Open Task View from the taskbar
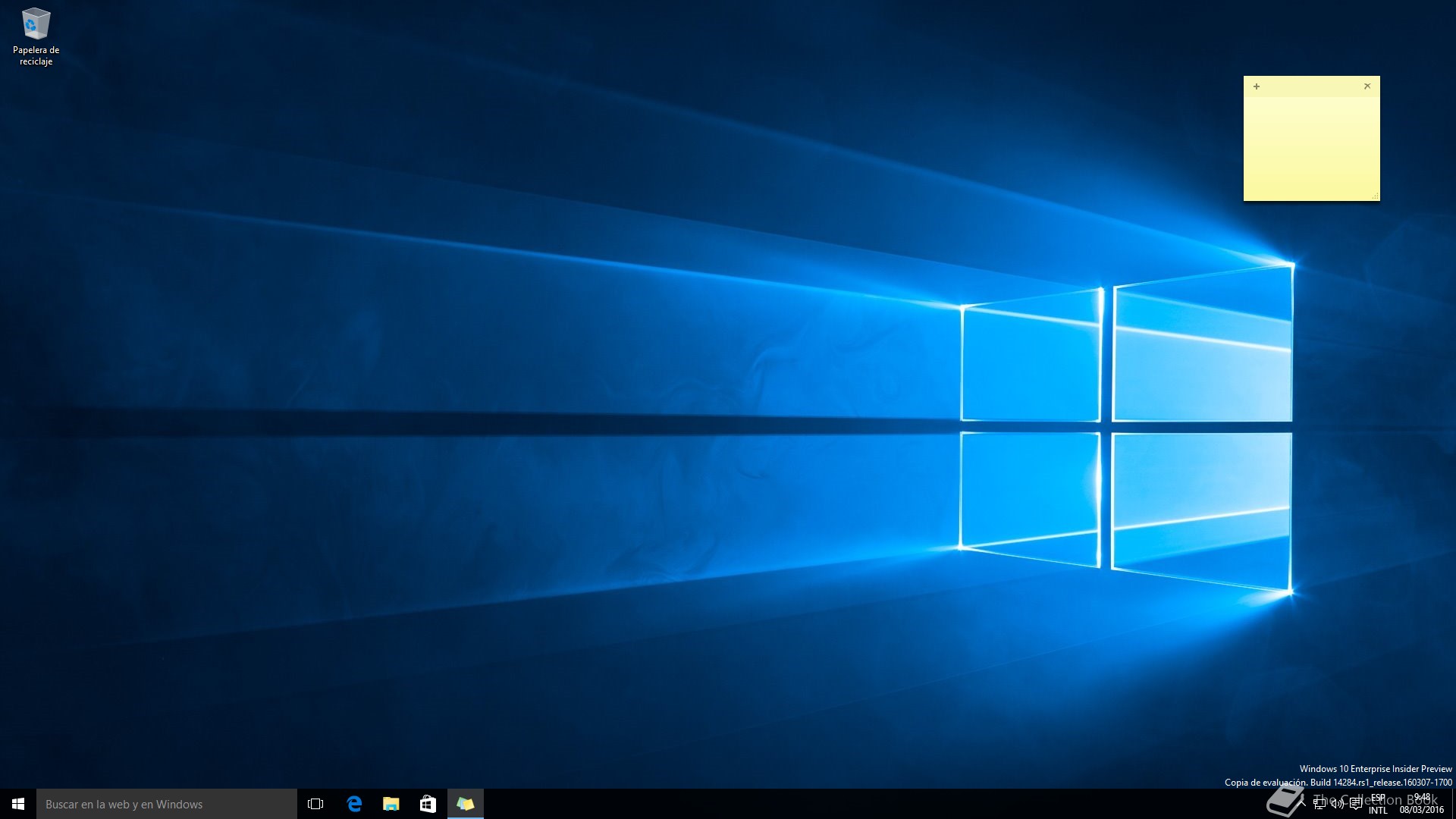The width and height of the screenshot is (1456, 819). click(x=315, y=804)
